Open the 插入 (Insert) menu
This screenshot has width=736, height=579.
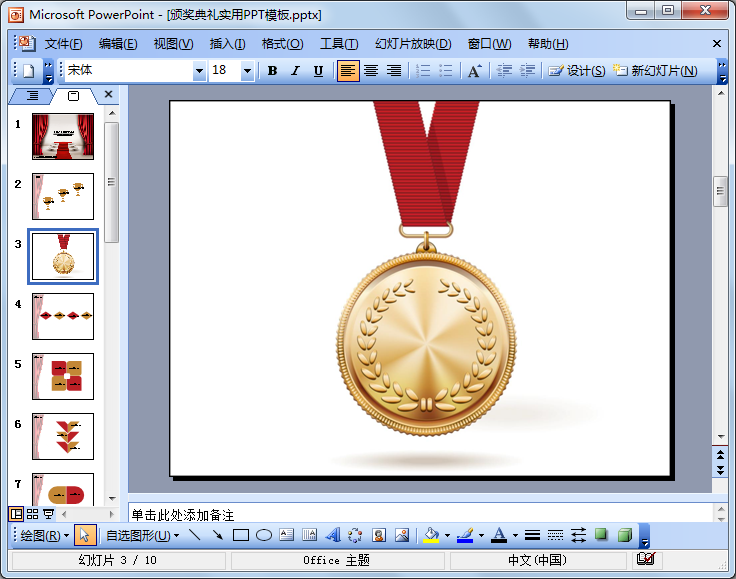coord(227,44)
